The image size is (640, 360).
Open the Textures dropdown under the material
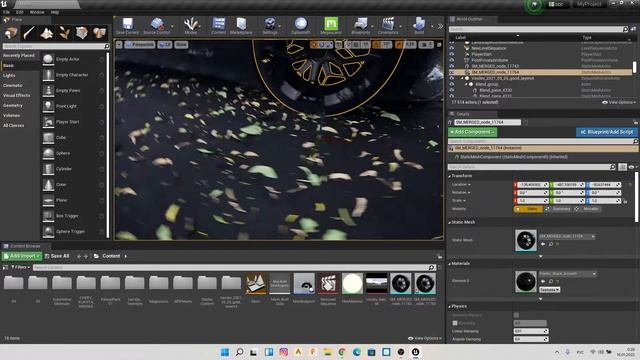point(549,289)
